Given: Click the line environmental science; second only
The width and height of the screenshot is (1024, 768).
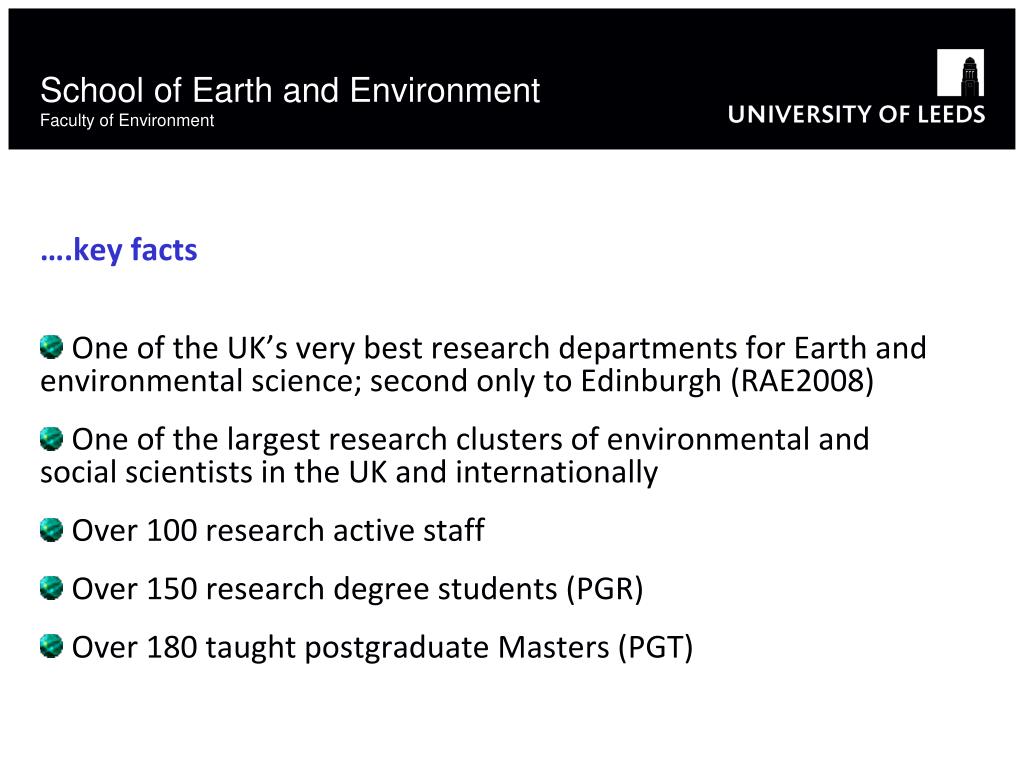Looking at the screenshot, I should [x=456, y=381].
